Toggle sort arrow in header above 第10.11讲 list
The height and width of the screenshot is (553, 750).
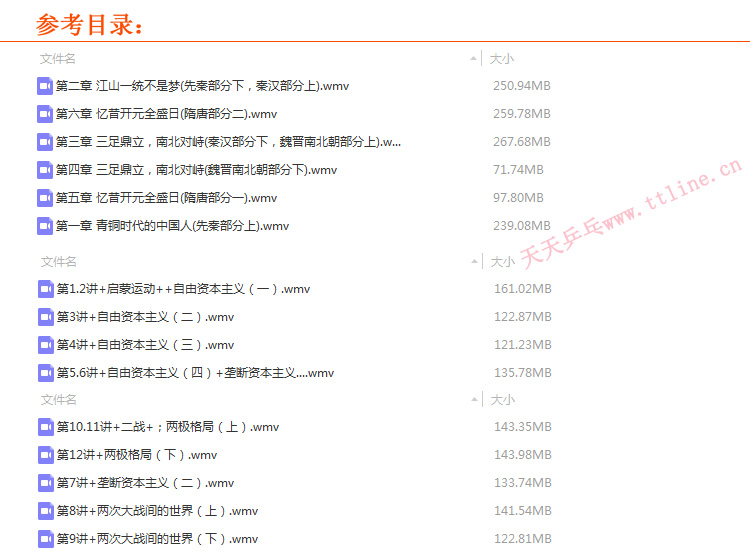click(x=474, y=400)
